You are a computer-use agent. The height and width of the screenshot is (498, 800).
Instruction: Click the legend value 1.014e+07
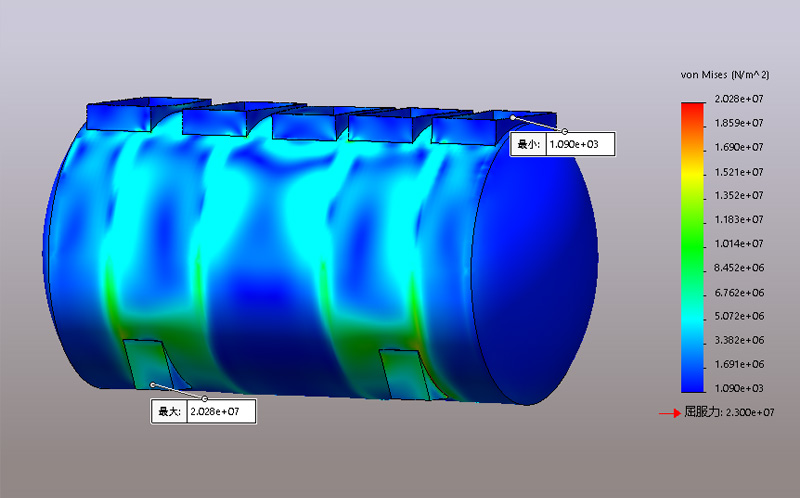tap(740, 244)
